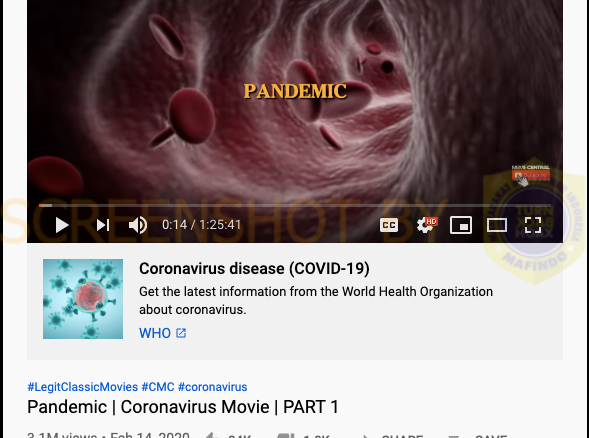Activate the miniplayer icon

click(x=461, y=225)
